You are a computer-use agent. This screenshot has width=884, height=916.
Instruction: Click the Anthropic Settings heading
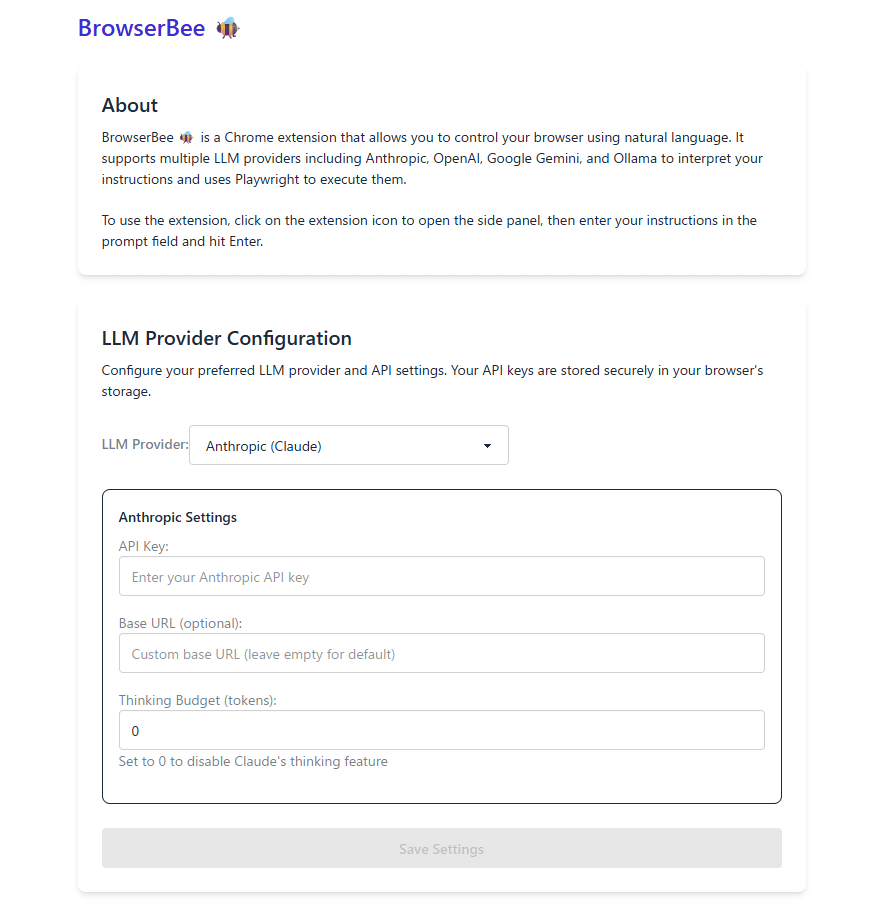pyautogui.click(x=178, y=517)
